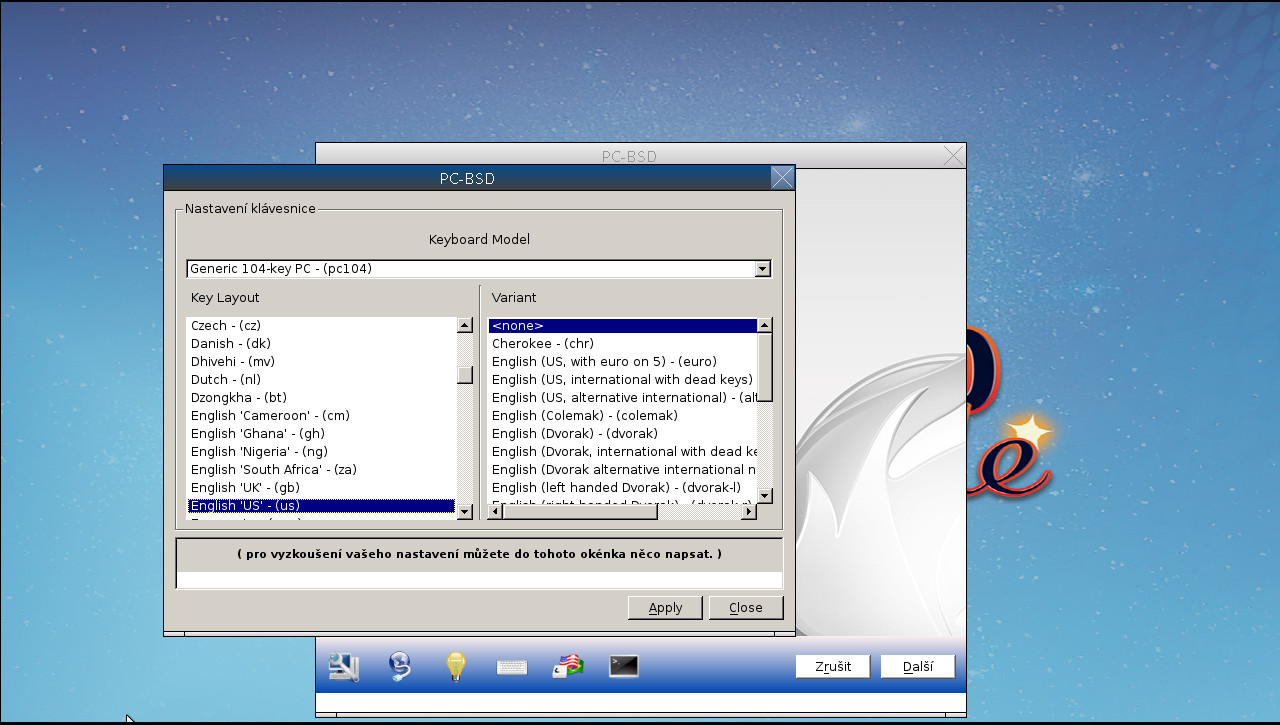Open the Keyboard Model dropdown
This screenshot has height=725, width=1280.
point(762,268)
